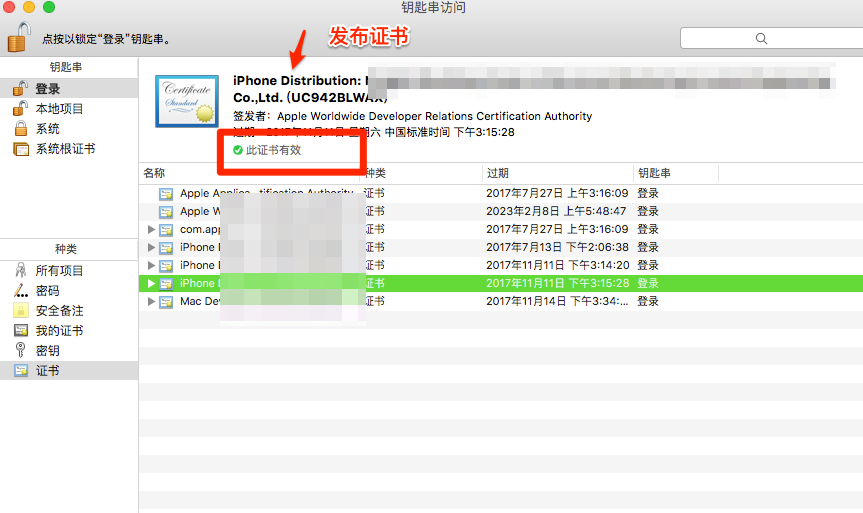863x513 pixels.
Task: Select the 系统根证书 keychain
Action: [x=69, y=149]
